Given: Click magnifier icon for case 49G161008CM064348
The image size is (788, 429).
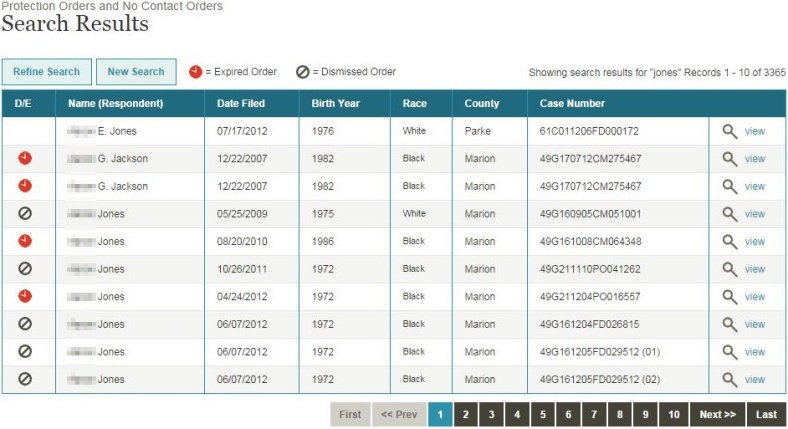Looking at the screenshot, I should click(x=730, y=241).
